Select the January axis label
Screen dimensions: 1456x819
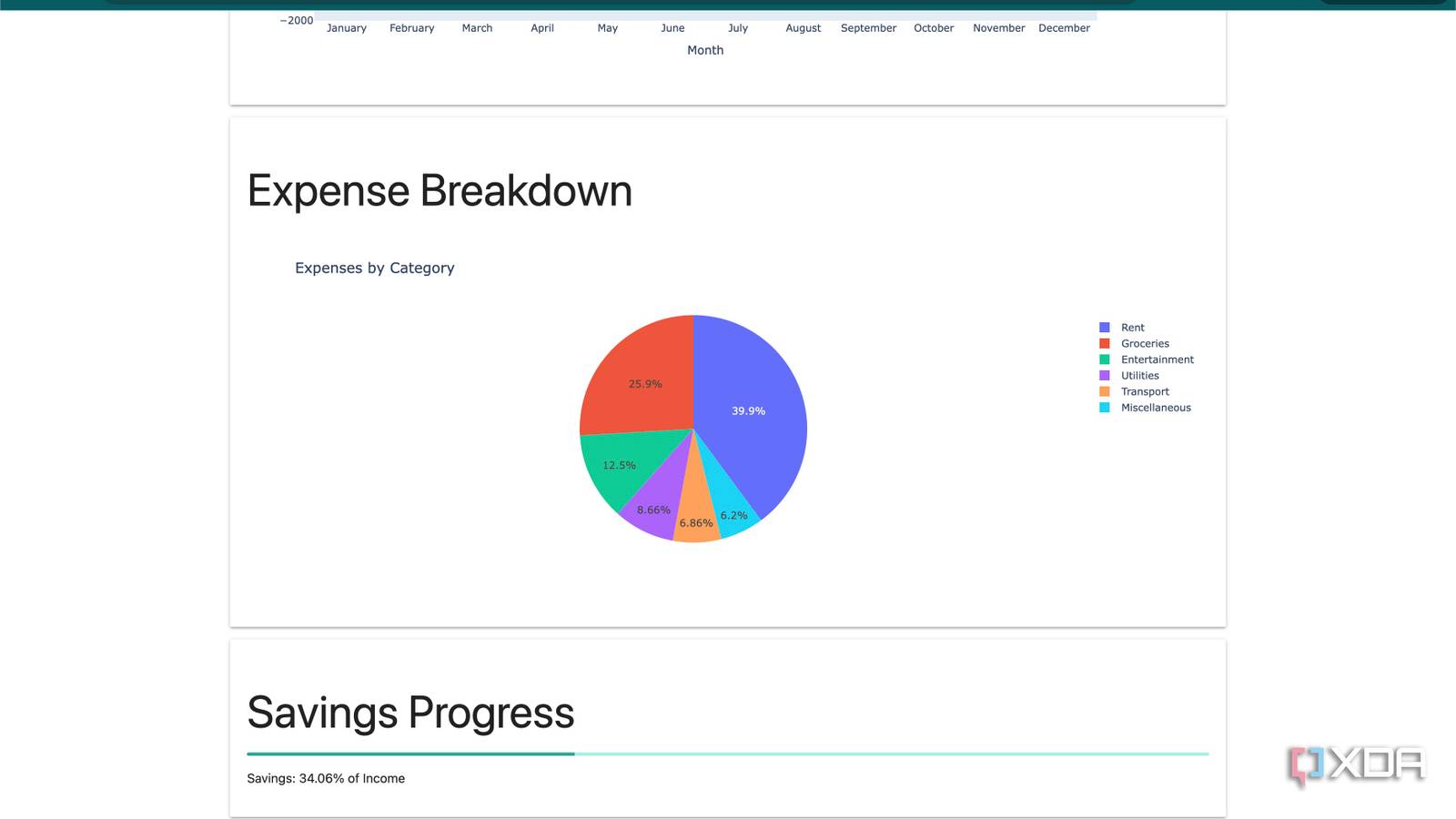coord(346,27)
